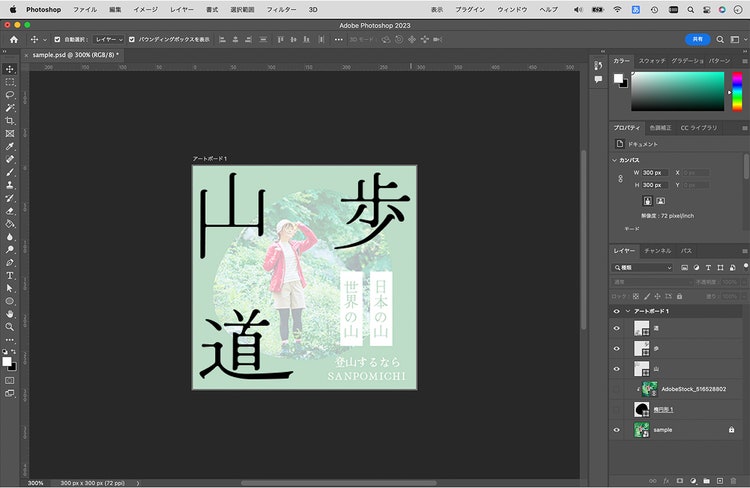Select the History Brush tool
Screen dimensions: 750x488
coord(10,198)
